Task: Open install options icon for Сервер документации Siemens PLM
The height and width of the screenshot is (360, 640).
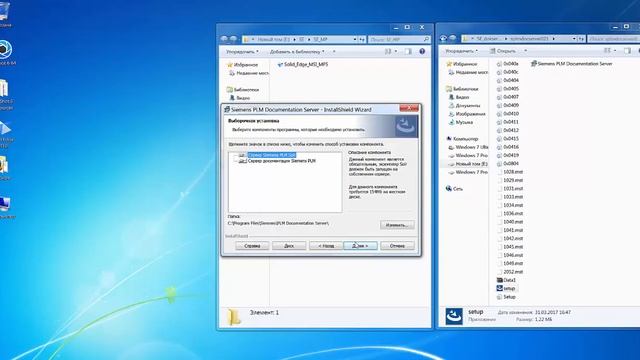Action: (242, 161)
